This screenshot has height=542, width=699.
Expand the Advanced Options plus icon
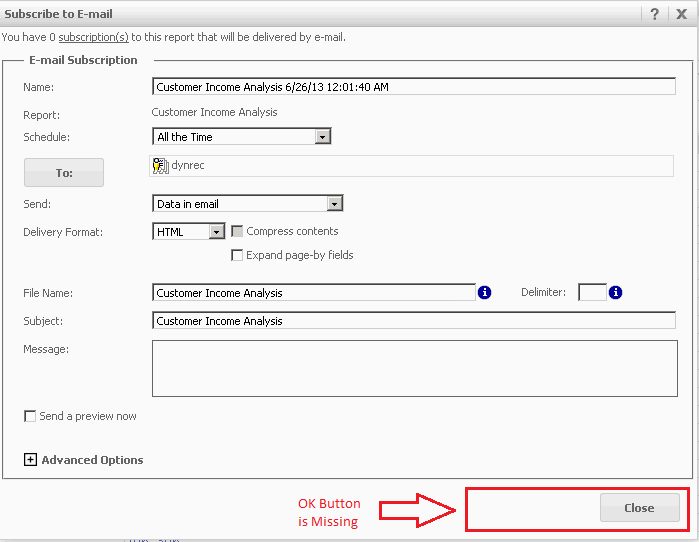30,460
